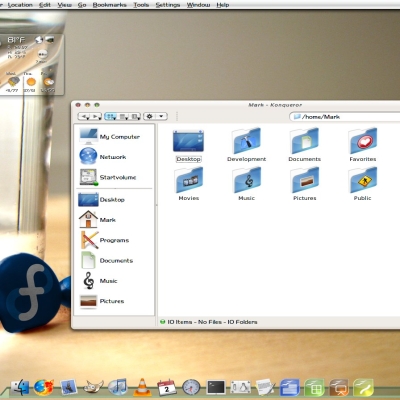Open Mark home folder in sidebar
Screen dimensions: 400x400
97,219
